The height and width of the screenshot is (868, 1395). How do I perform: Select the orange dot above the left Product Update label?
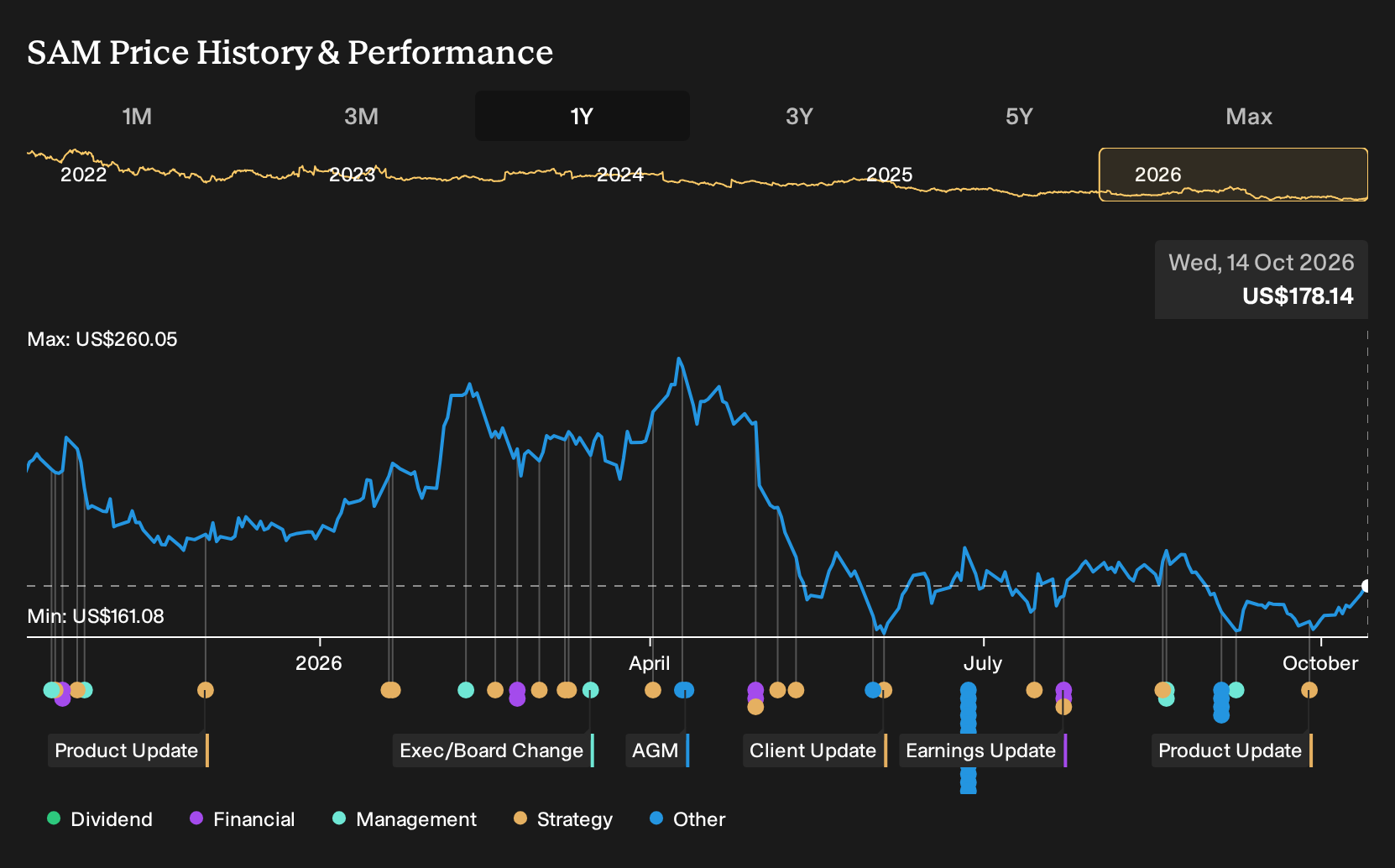[x=206, y=690]
